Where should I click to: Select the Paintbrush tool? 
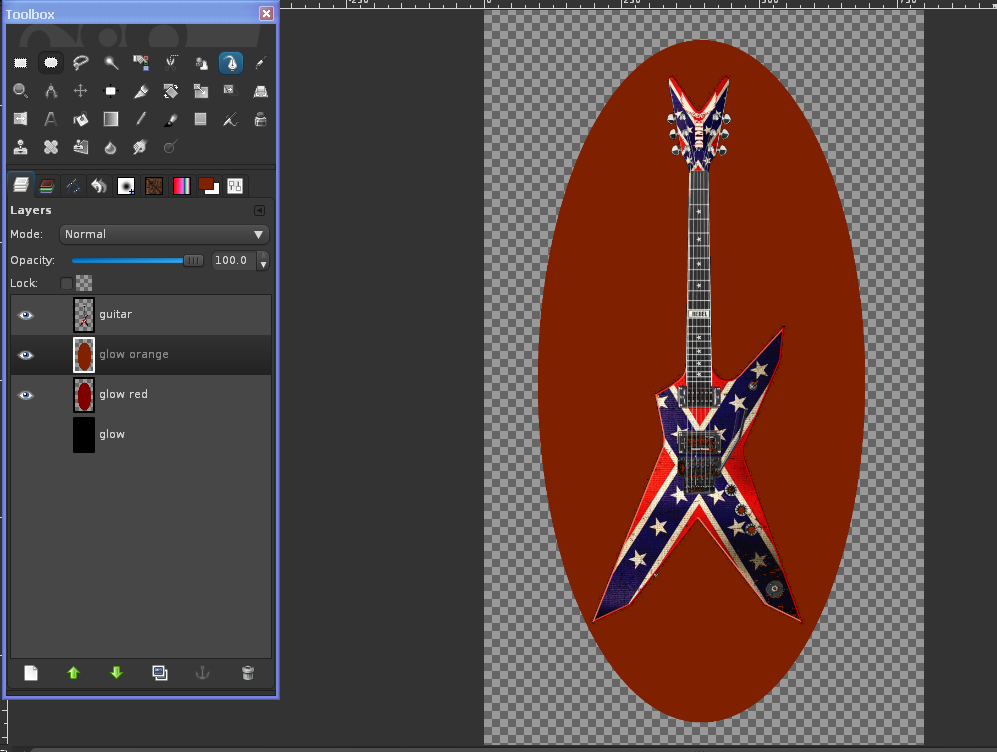[170, 119]
